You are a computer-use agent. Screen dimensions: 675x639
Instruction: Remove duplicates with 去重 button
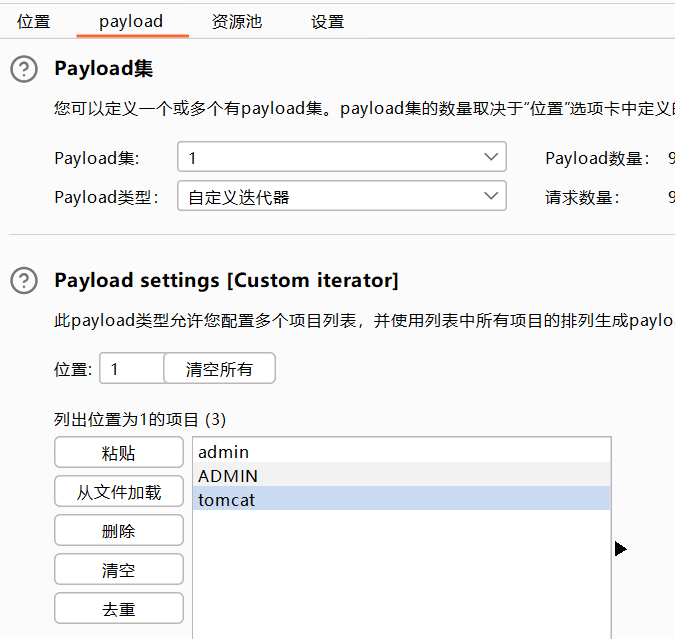point(119,609)
